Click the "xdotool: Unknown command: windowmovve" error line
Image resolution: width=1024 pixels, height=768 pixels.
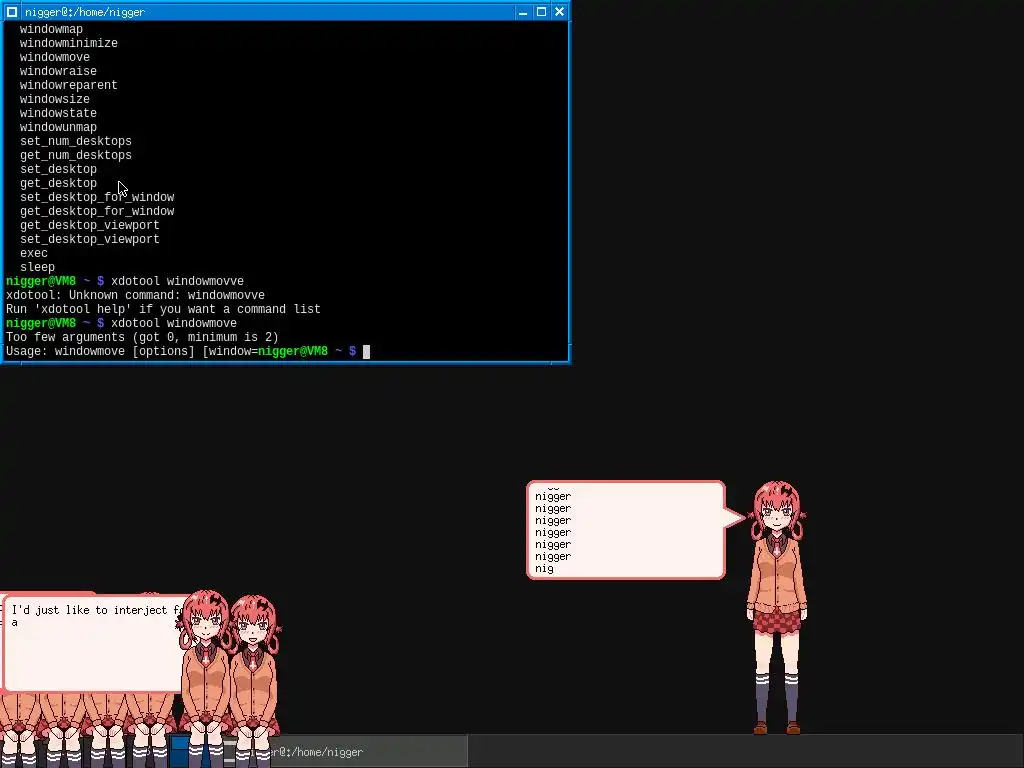coord(135,295)
